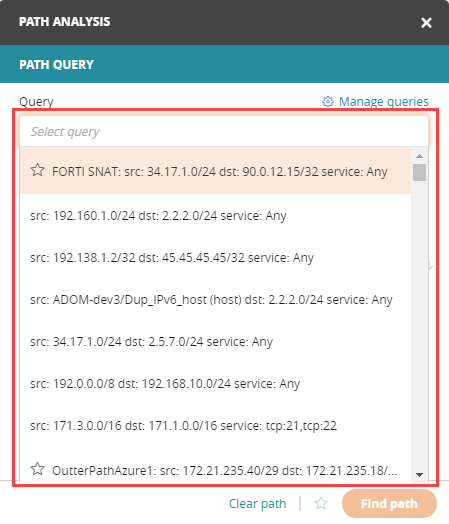This screenshot has height=524, width=449.
Task: Click the star icon beside FORTI SNAT query
Action: click(x=37, y=170)
